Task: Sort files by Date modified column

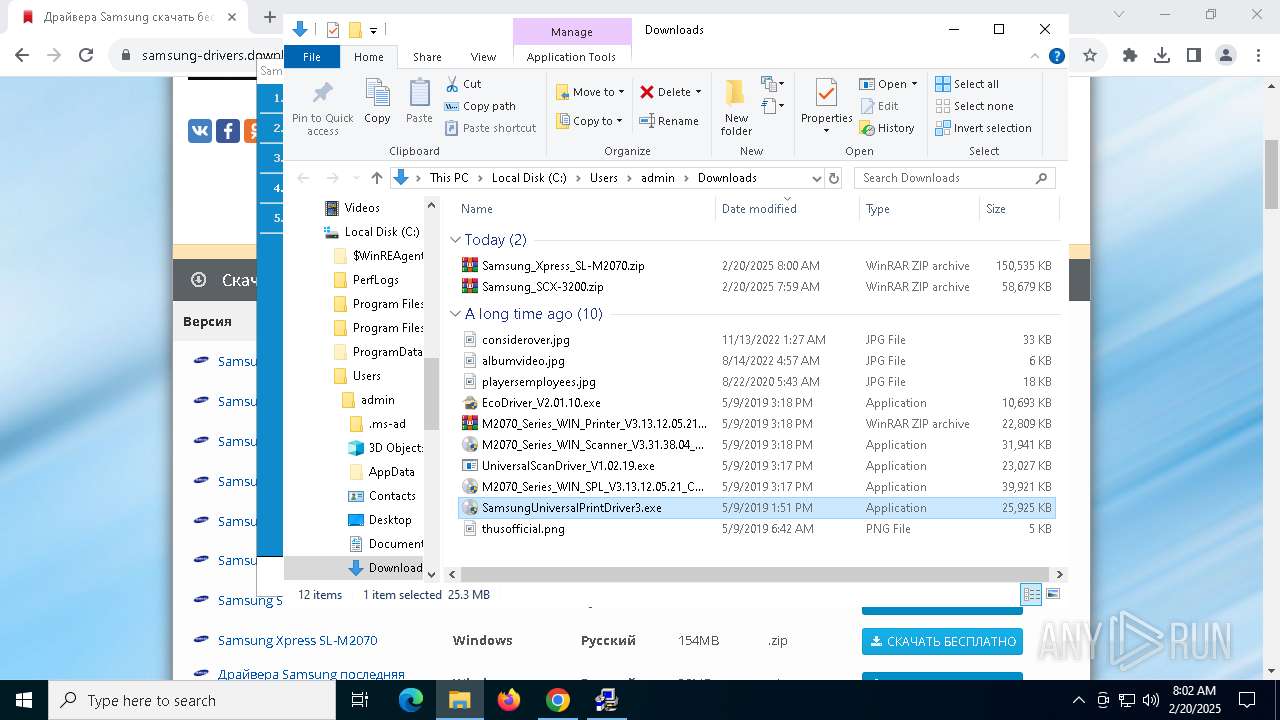Action: click(x=759, y=209)
